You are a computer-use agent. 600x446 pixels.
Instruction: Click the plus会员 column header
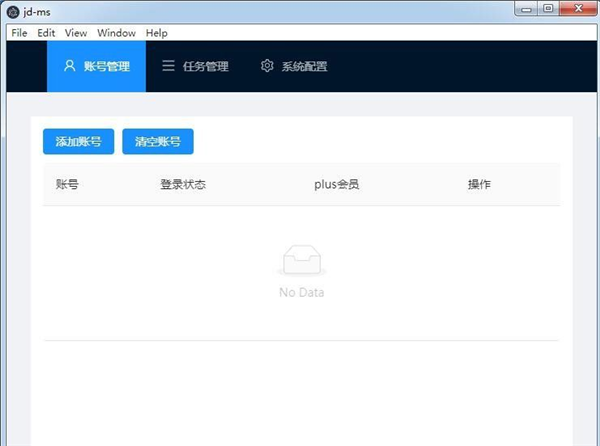click(336, 184)
